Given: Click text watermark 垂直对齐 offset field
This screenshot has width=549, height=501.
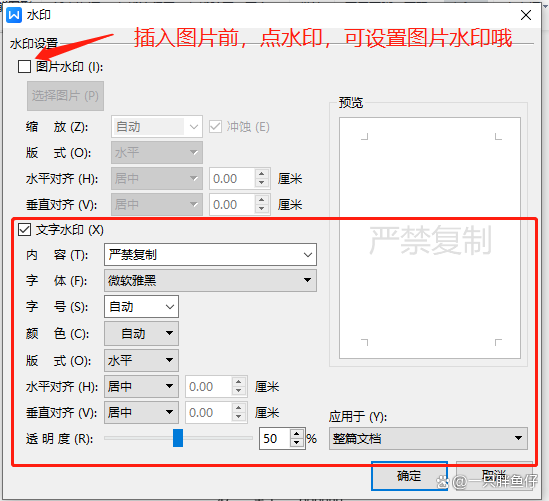Looking at the screenshot, I should coord(209,412).
